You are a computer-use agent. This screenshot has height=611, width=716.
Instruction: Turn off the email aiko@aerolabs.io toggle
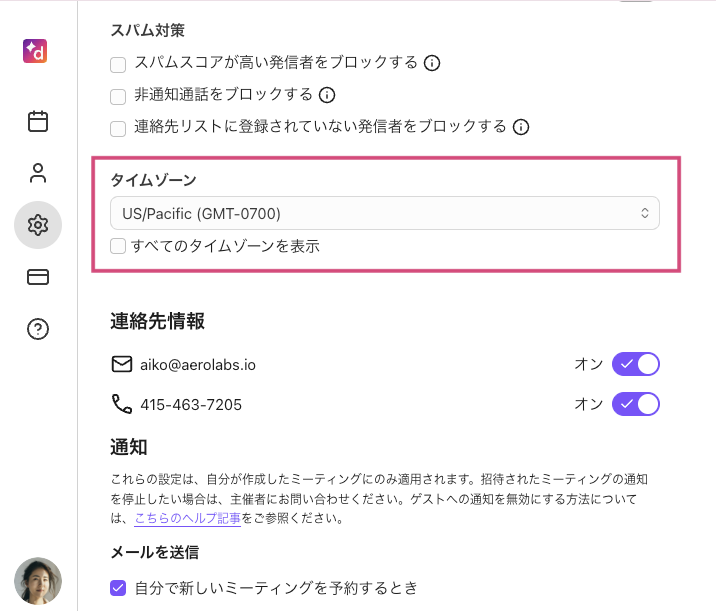636,364
